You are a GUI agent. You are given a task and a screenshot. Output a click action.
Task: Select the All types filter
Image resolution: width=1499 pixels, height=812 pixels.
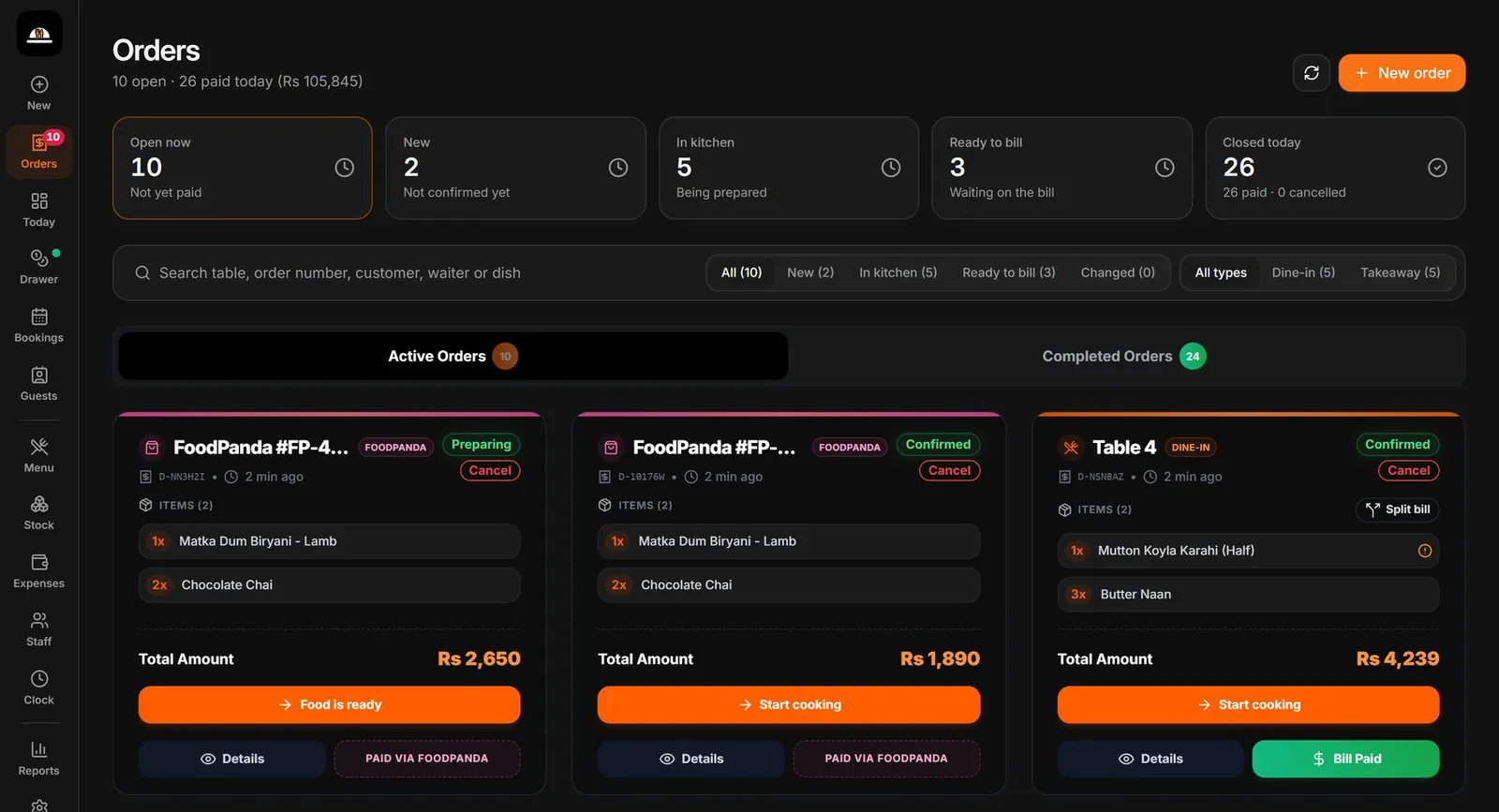click(1221, 273)
